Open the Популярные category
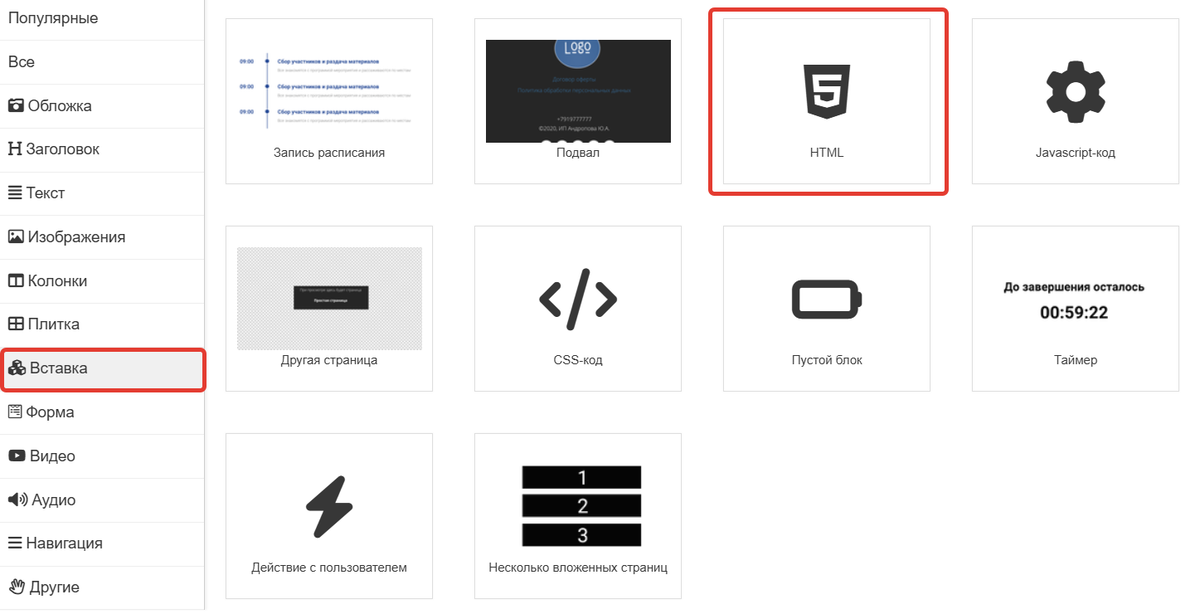Image resolution: width=1200 pixels, height=614 pixels. (x=53, y=18)
